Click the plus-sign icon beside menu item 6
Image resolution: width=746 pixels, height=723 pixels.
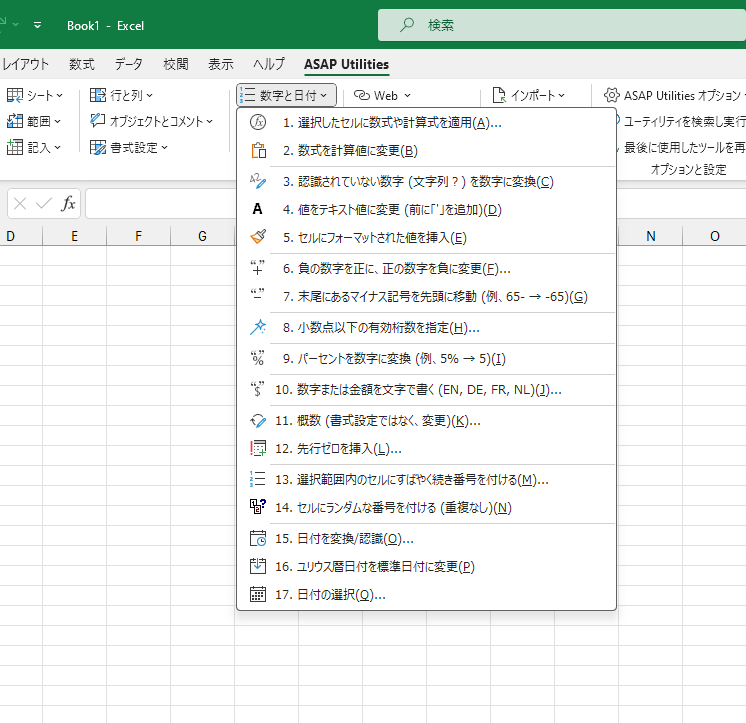coord(258,268)
